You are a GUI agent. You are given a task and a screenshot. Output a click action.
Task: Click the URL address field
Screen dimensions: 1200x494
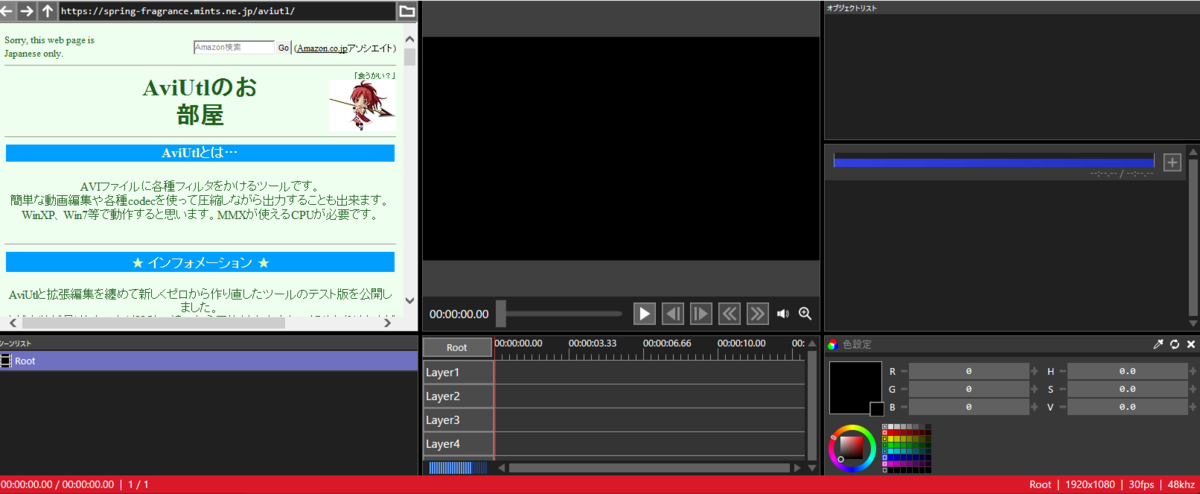tap(227, 11)
